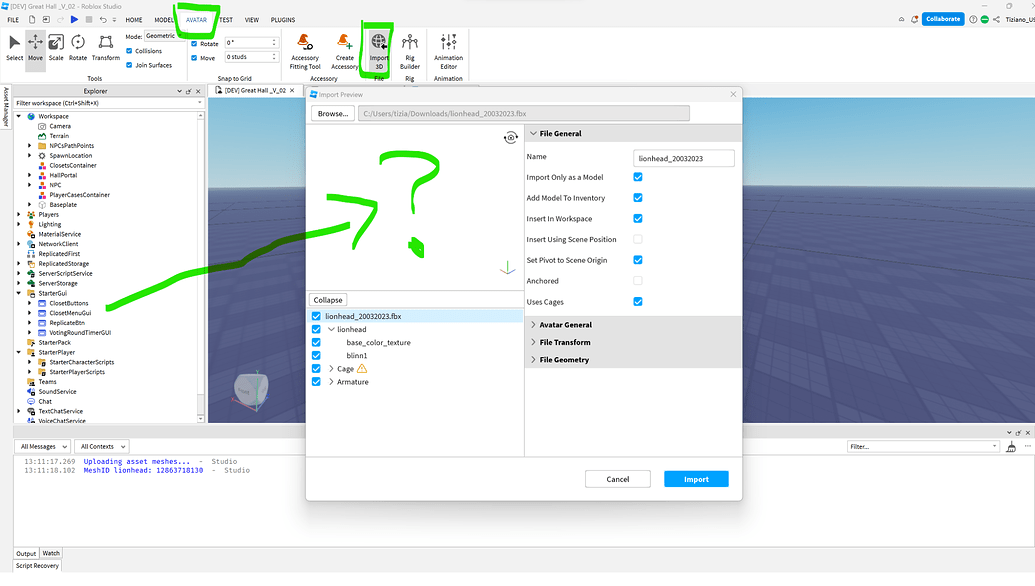Select the Workspace item in Explorer
Screen dimensions: 1035x586
(53, 116)
